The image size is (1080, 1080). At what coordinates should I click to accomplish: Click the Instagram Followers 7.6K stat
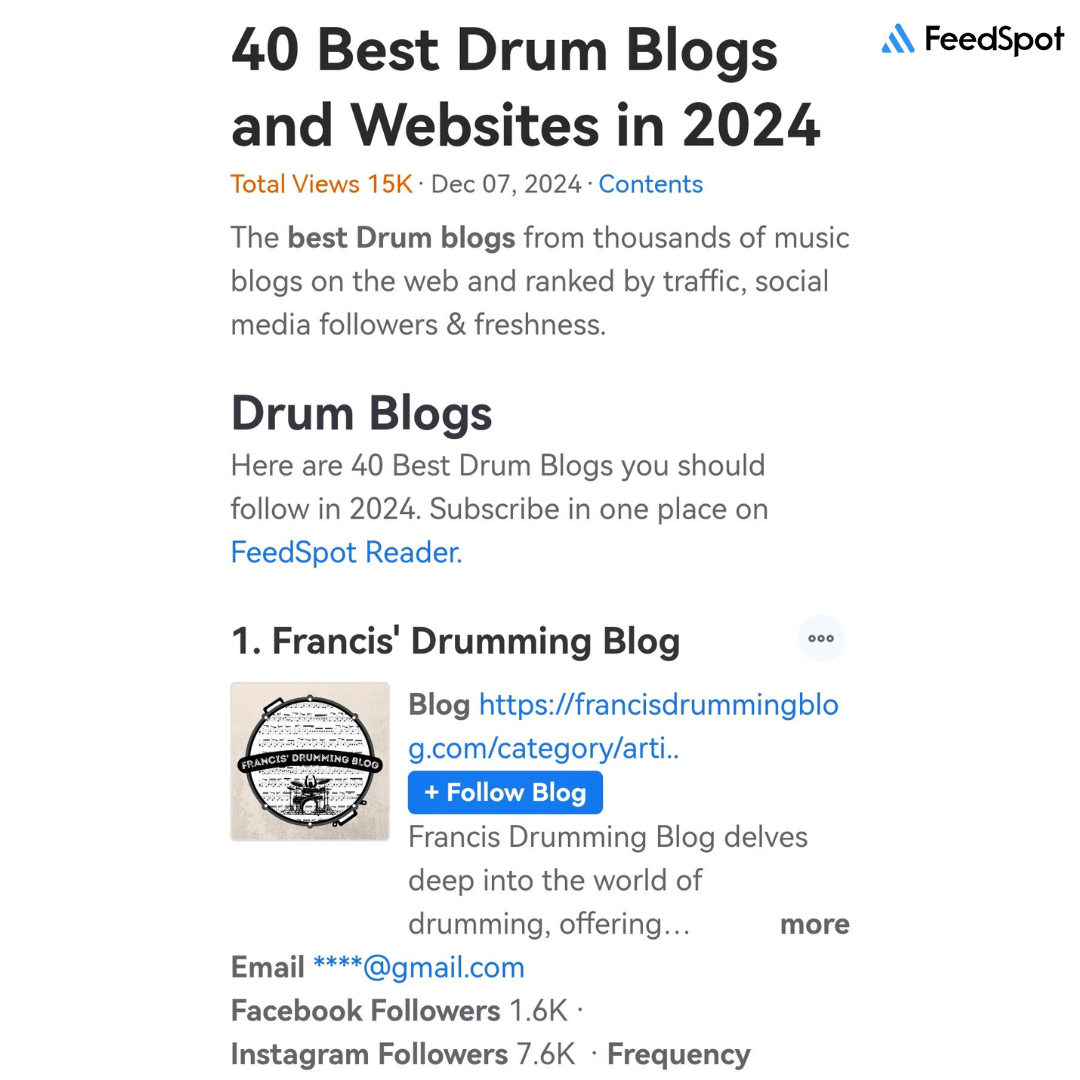pyautogui.click(x=403, y=1054)
